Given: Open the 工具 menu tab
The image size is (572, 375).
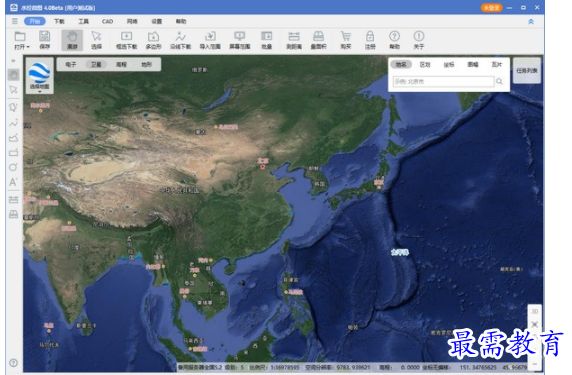Looking at the screenshot, I should pos(84,21).
